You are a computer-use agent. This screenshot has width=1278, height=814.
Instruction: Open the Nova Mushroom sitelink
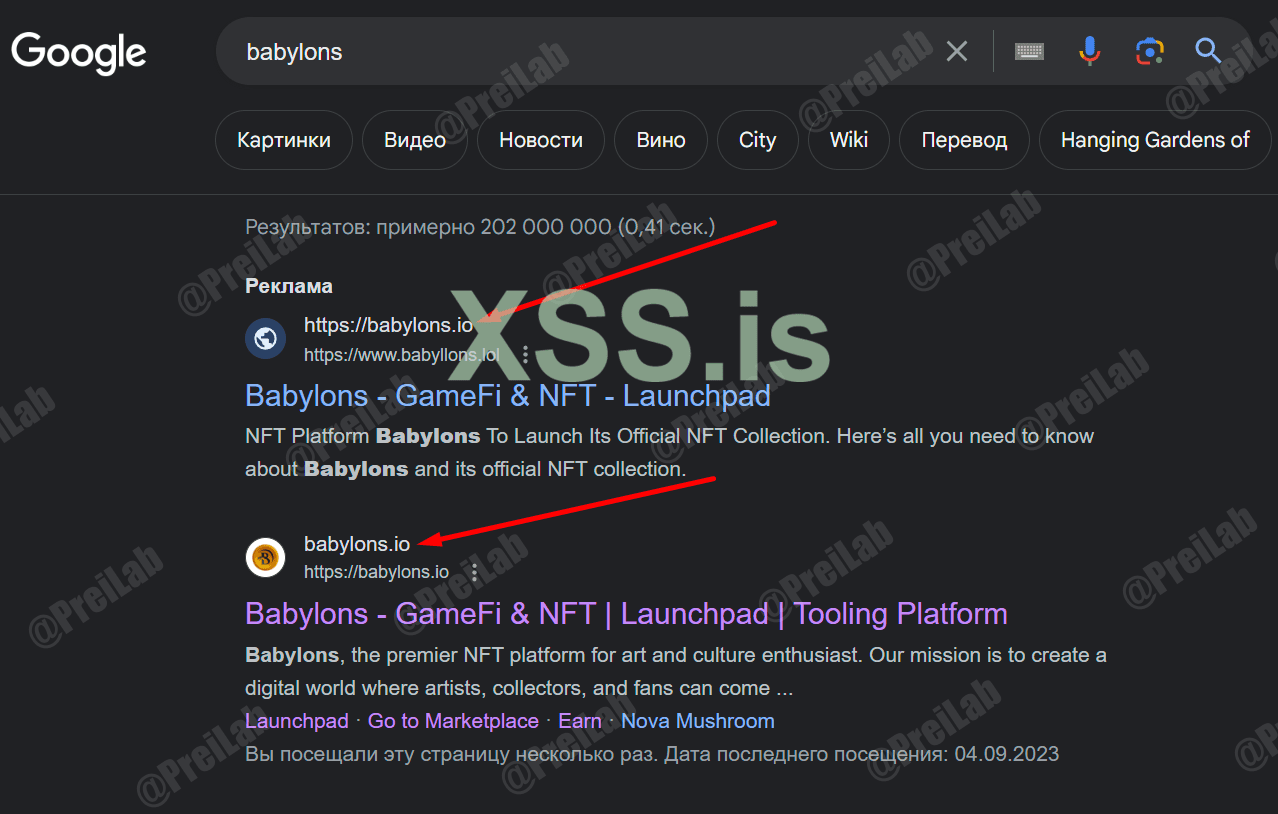[x=698, y=721]
